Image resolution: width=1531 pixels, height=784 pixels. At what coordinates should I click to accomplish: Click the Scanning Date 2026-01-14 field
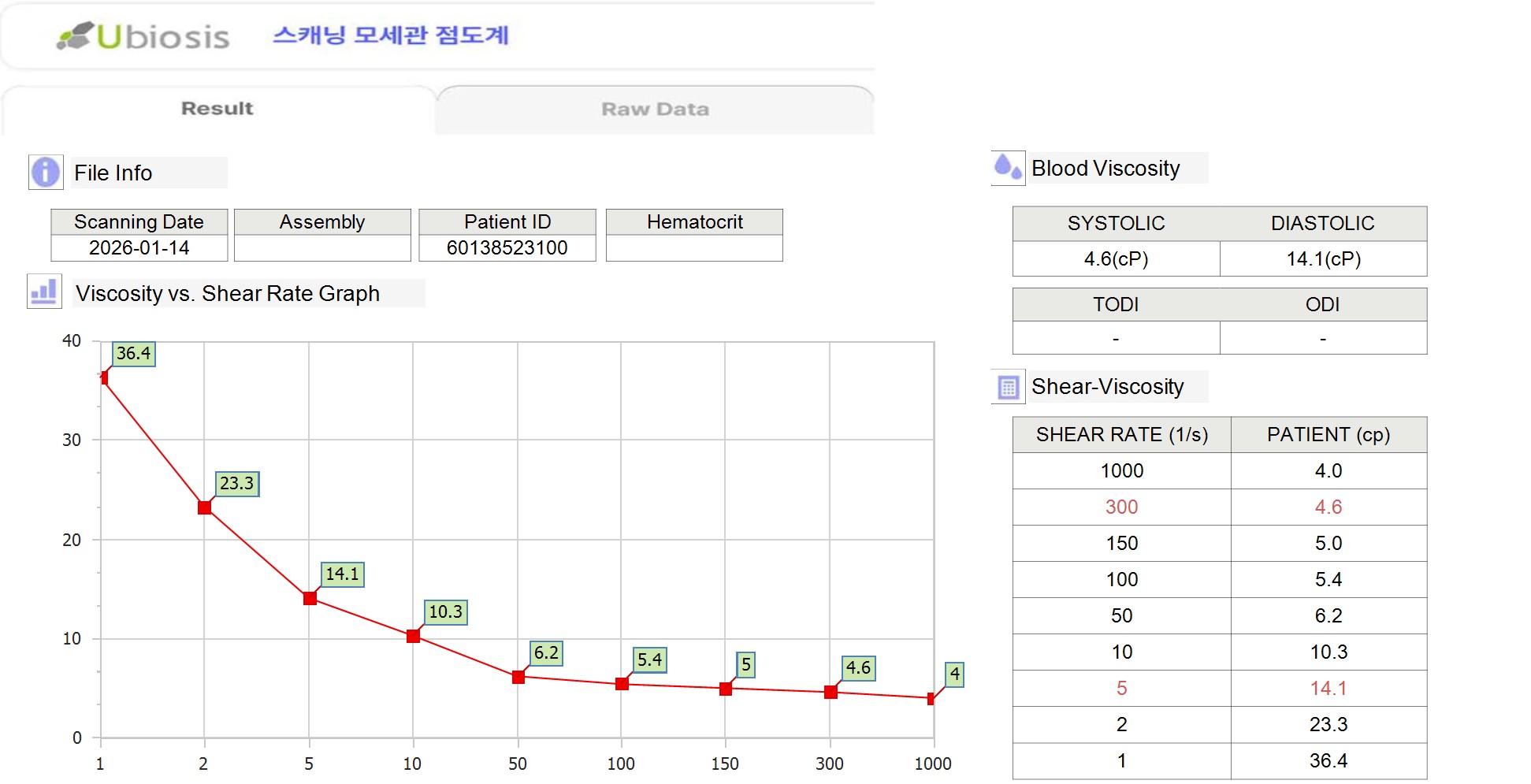(139, 248)
